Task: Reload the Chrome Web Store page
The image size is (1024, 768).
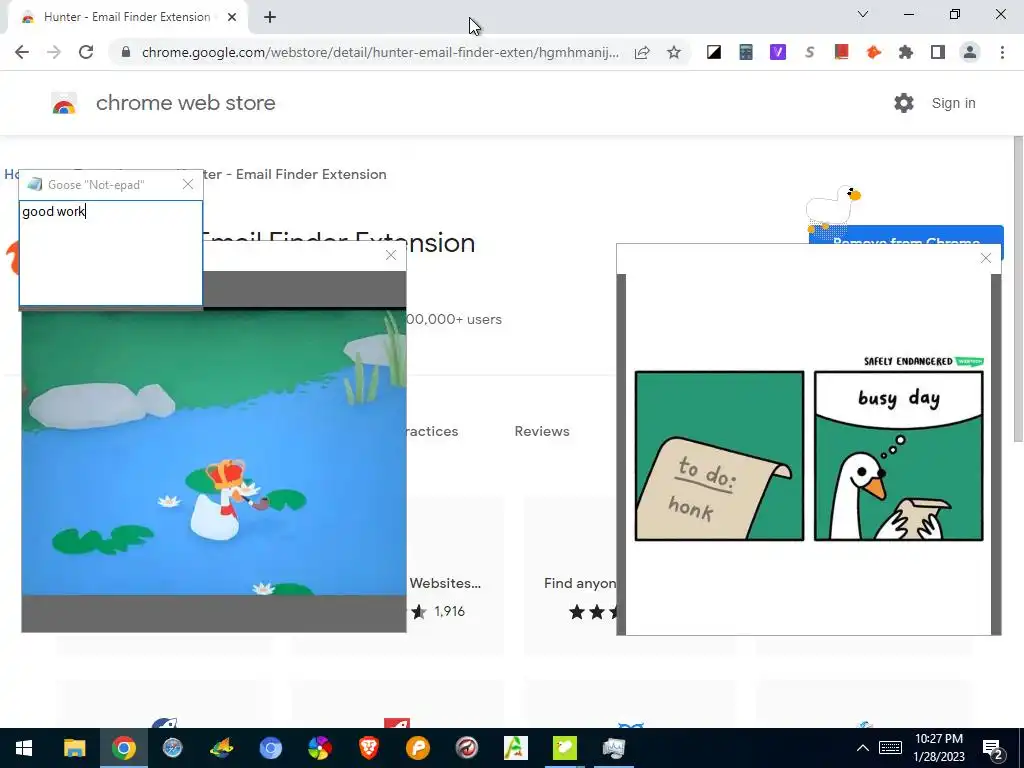Action: coord(86,52)
